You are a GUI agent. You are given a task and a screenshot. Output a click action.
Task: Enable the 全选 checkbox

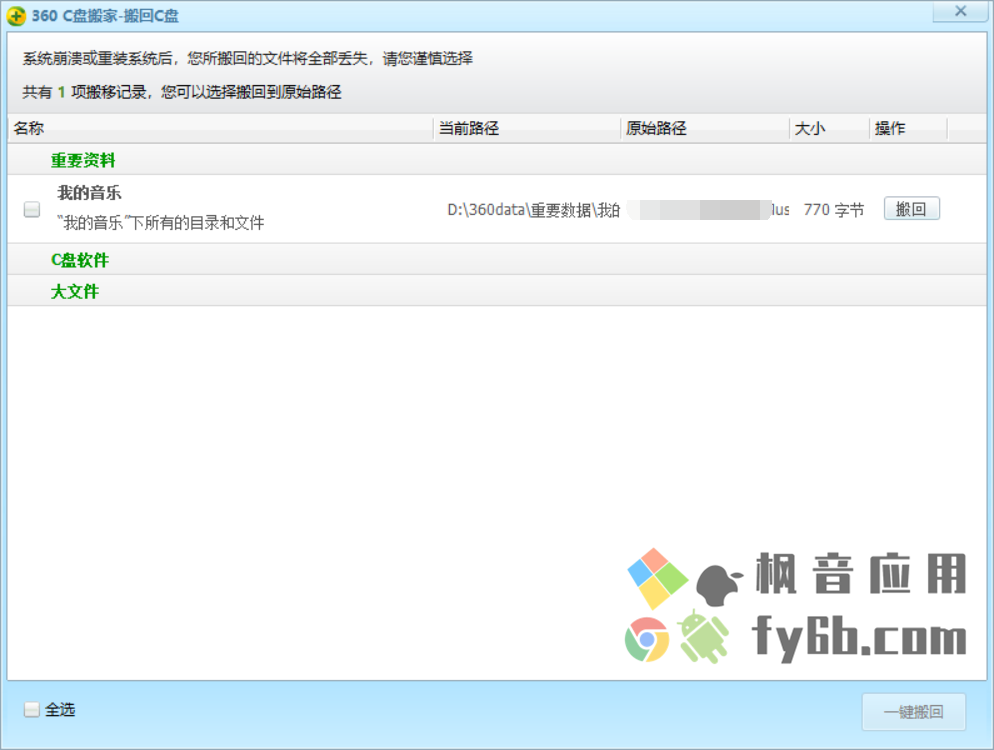[32, 709]
